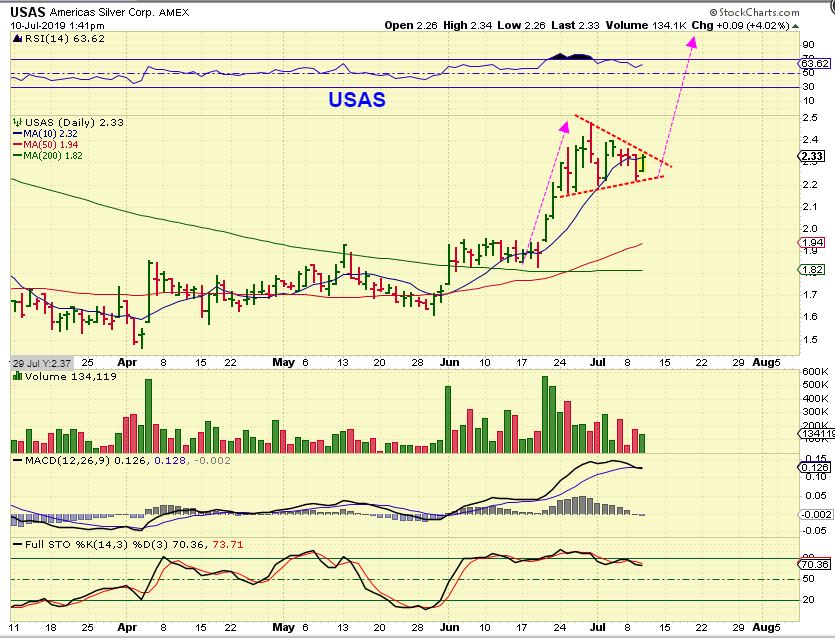Click the red MA(50) legend line swatch
Screen dimensions: 835x638
(18, 145)
